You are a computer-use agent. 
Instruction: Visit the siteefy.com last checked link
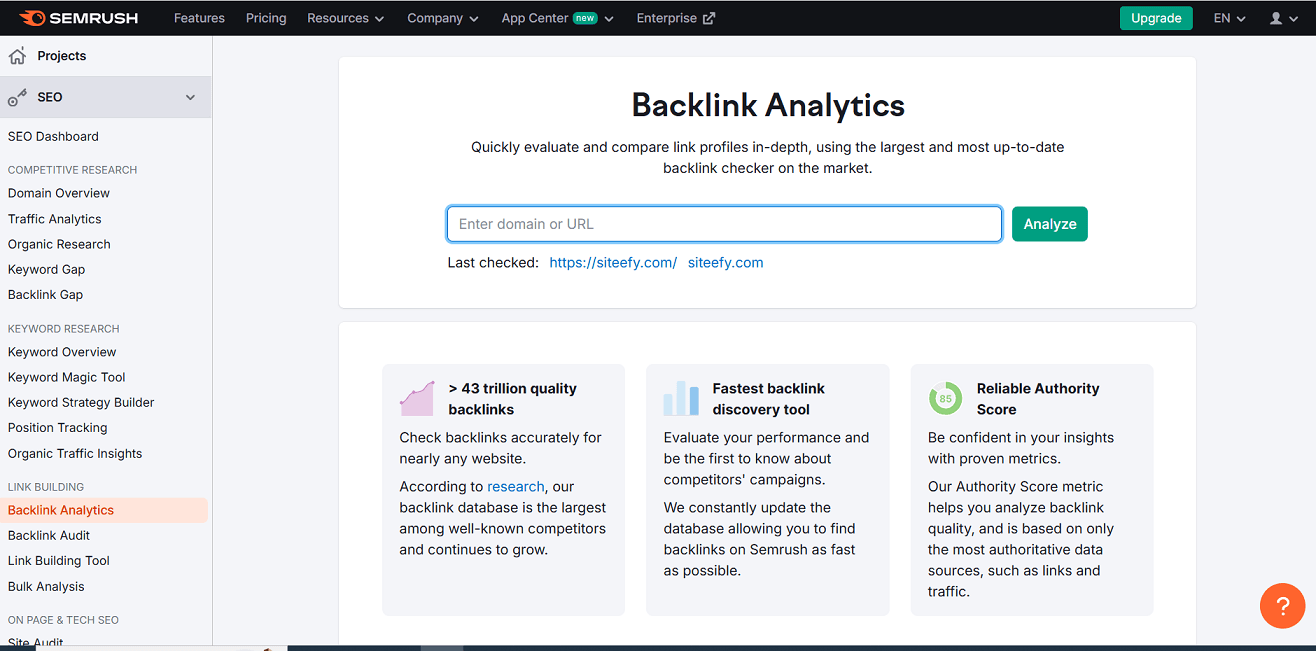point(725,262)
